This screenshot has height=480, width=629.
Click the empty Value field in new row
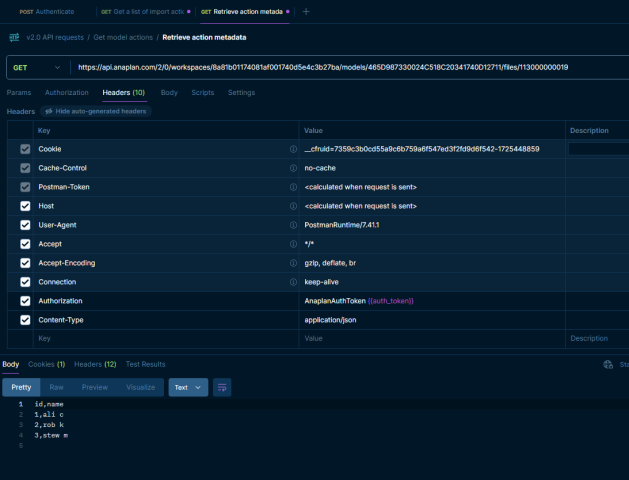pos(432,339)
